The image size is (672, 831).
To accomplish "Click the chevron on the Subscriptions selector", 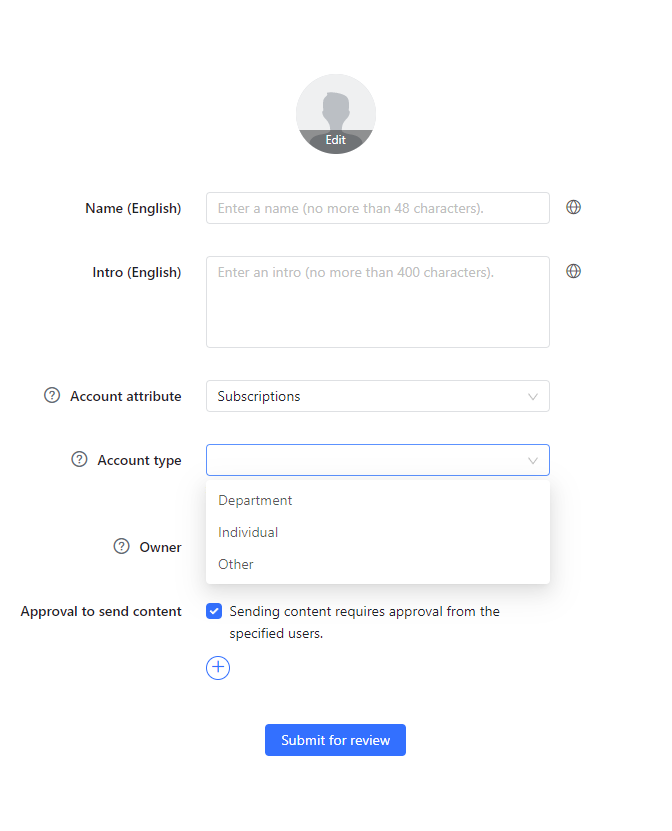I will point(532,396).
